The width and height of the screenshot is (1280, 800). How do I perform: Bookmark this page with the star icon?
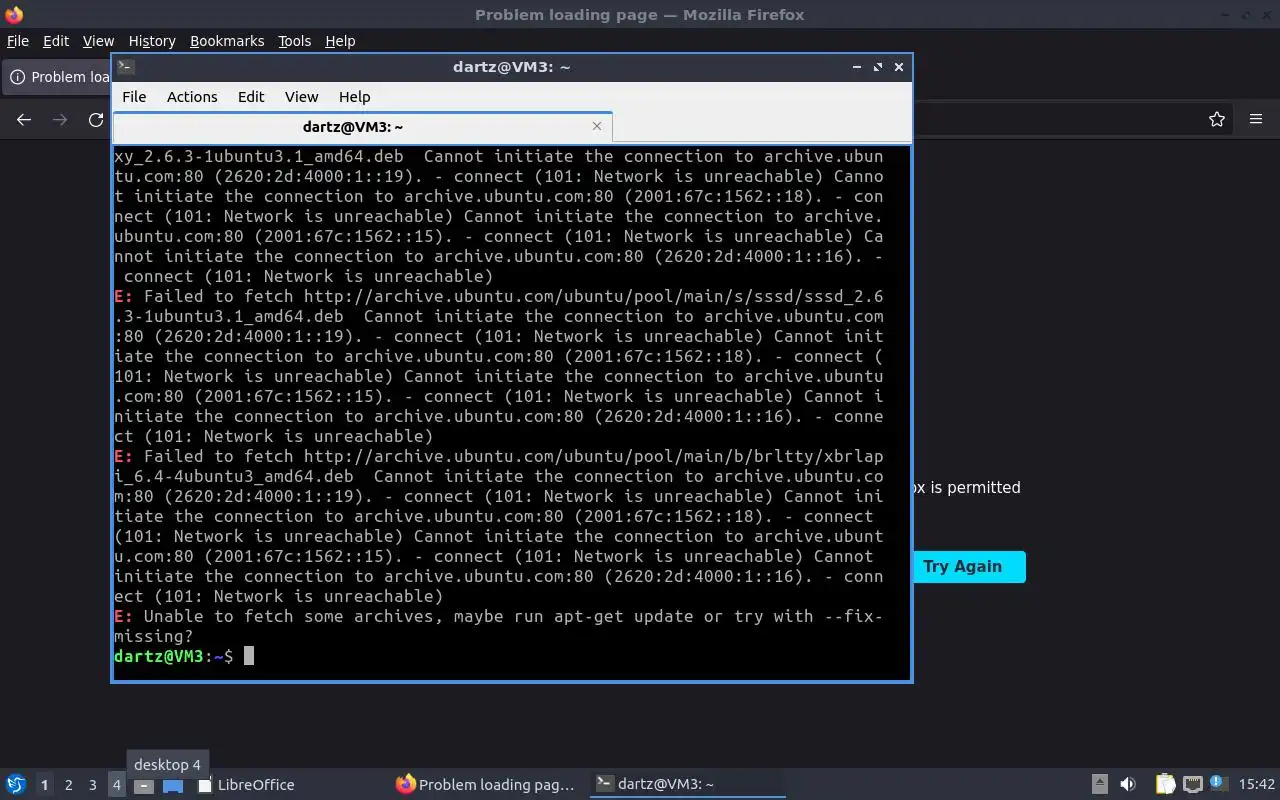1217,119
